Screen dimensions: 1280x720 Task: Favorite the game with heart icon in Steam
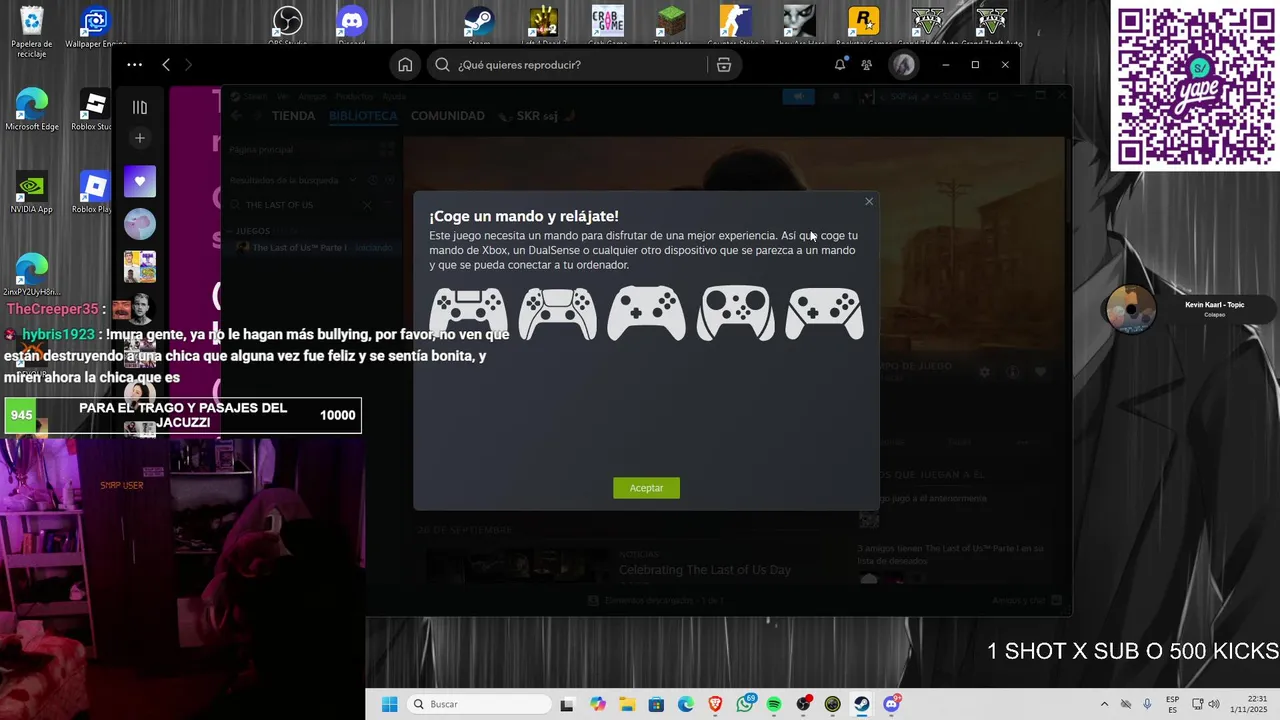pos(1040,372)
